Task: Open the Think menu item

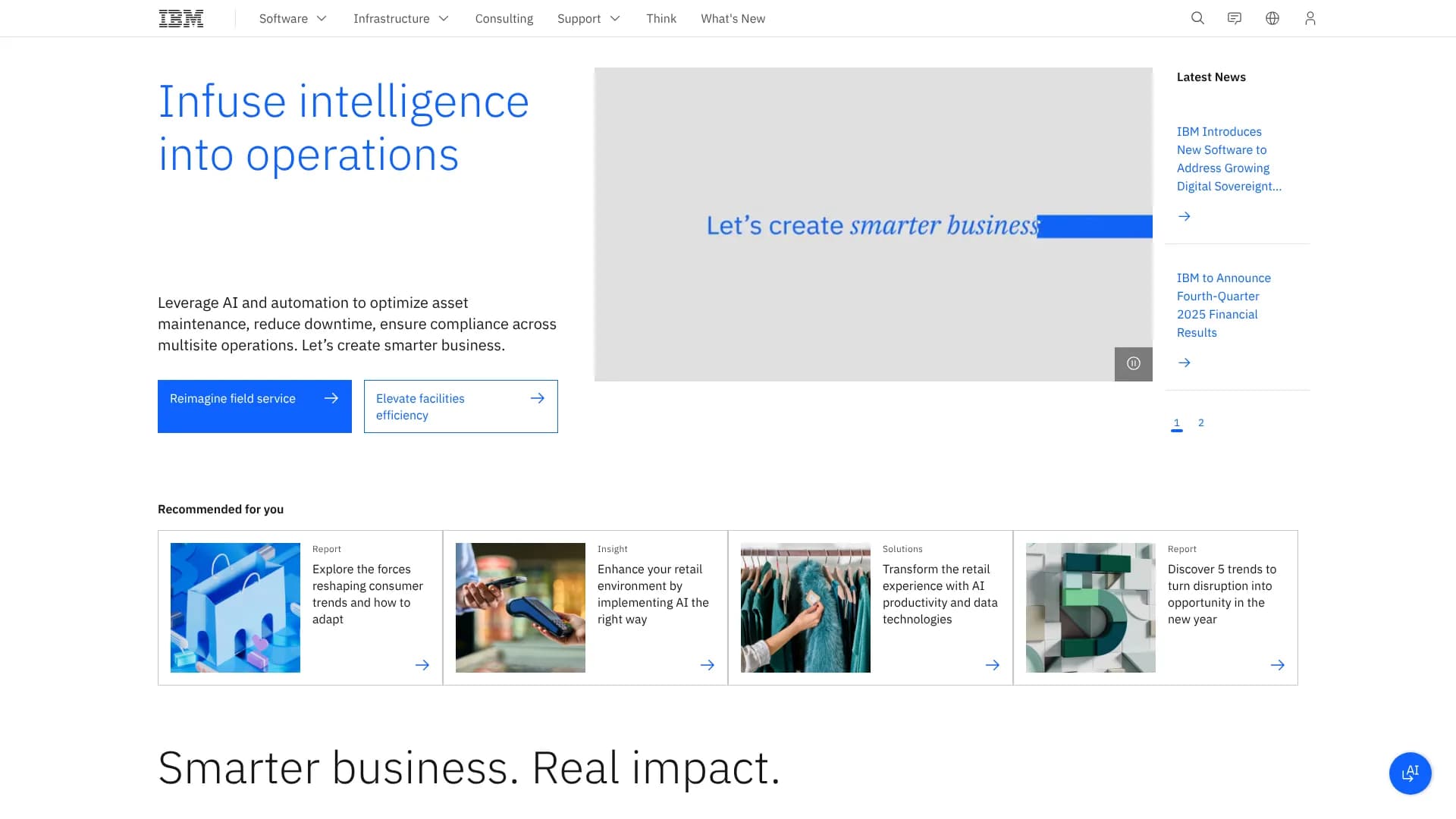Action: coord(661,18)
